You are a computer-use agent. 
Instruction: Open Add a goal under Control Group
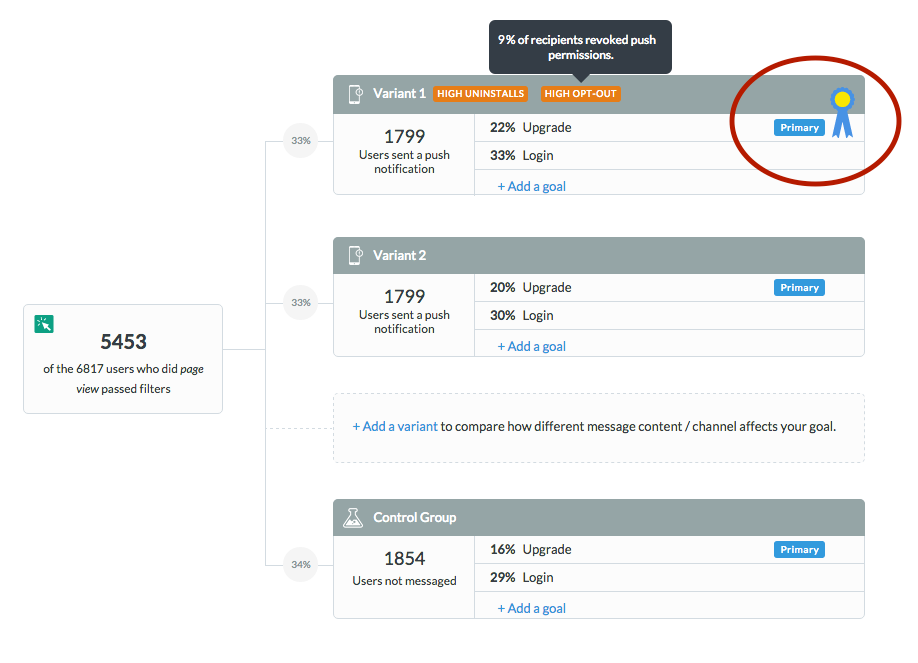(529, 608)
